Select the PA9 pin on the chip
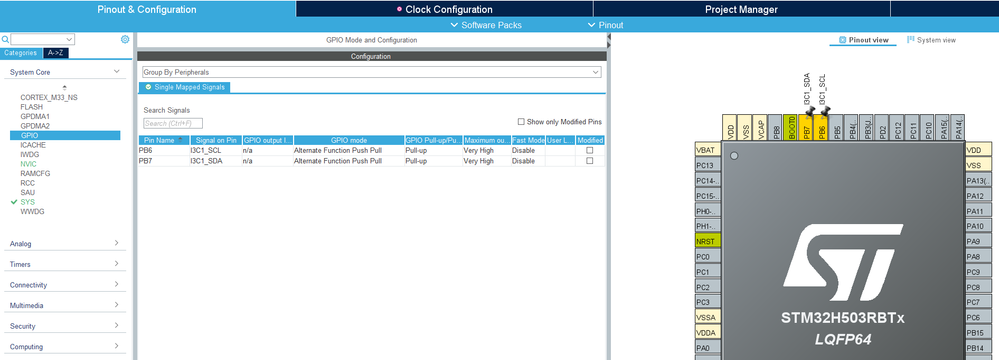Screen dimensions: 999x360 tap(979, 241)
